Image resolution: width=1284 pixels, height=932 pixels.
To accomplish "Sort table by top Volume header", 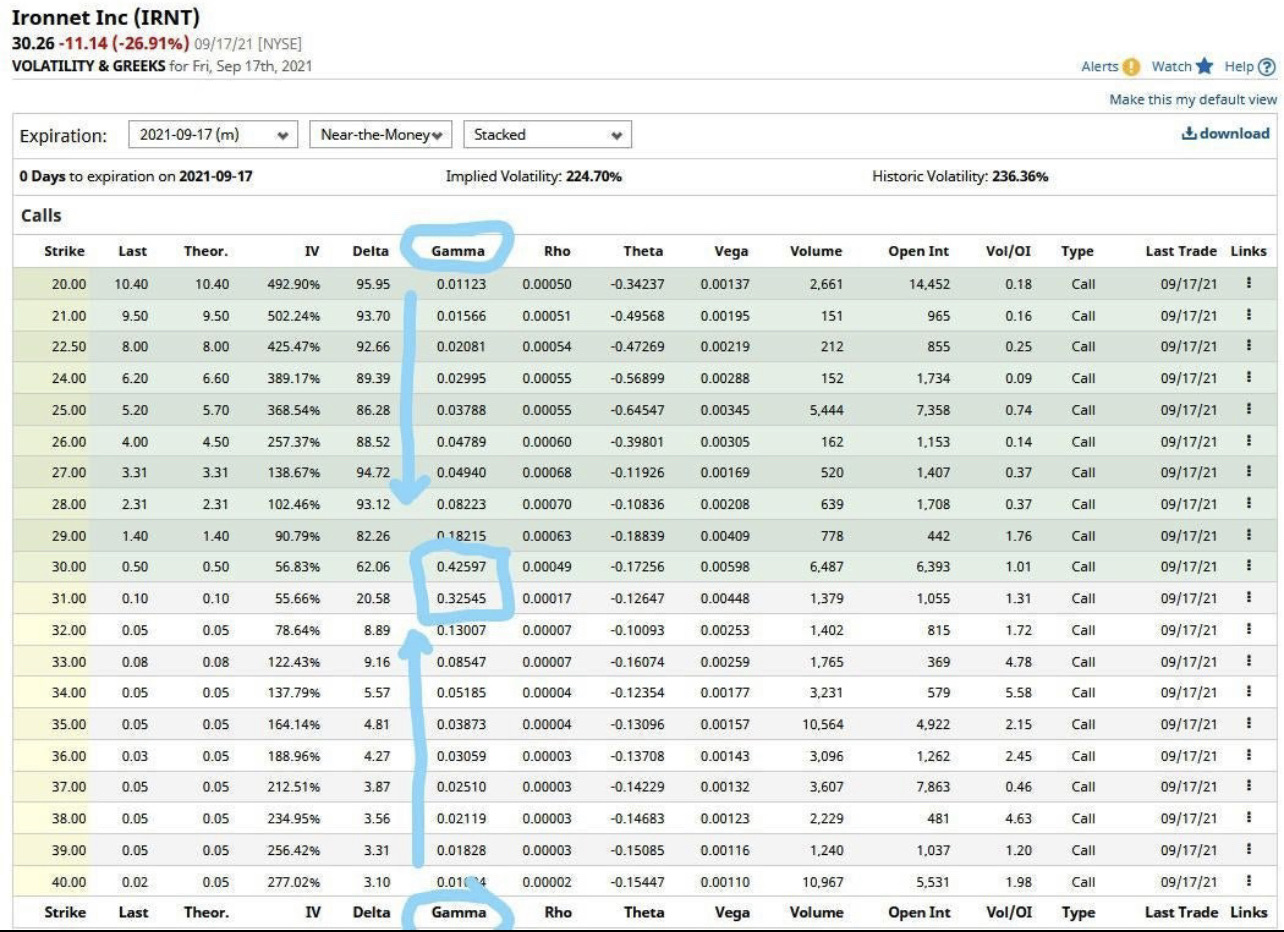I will click(815, 252).
